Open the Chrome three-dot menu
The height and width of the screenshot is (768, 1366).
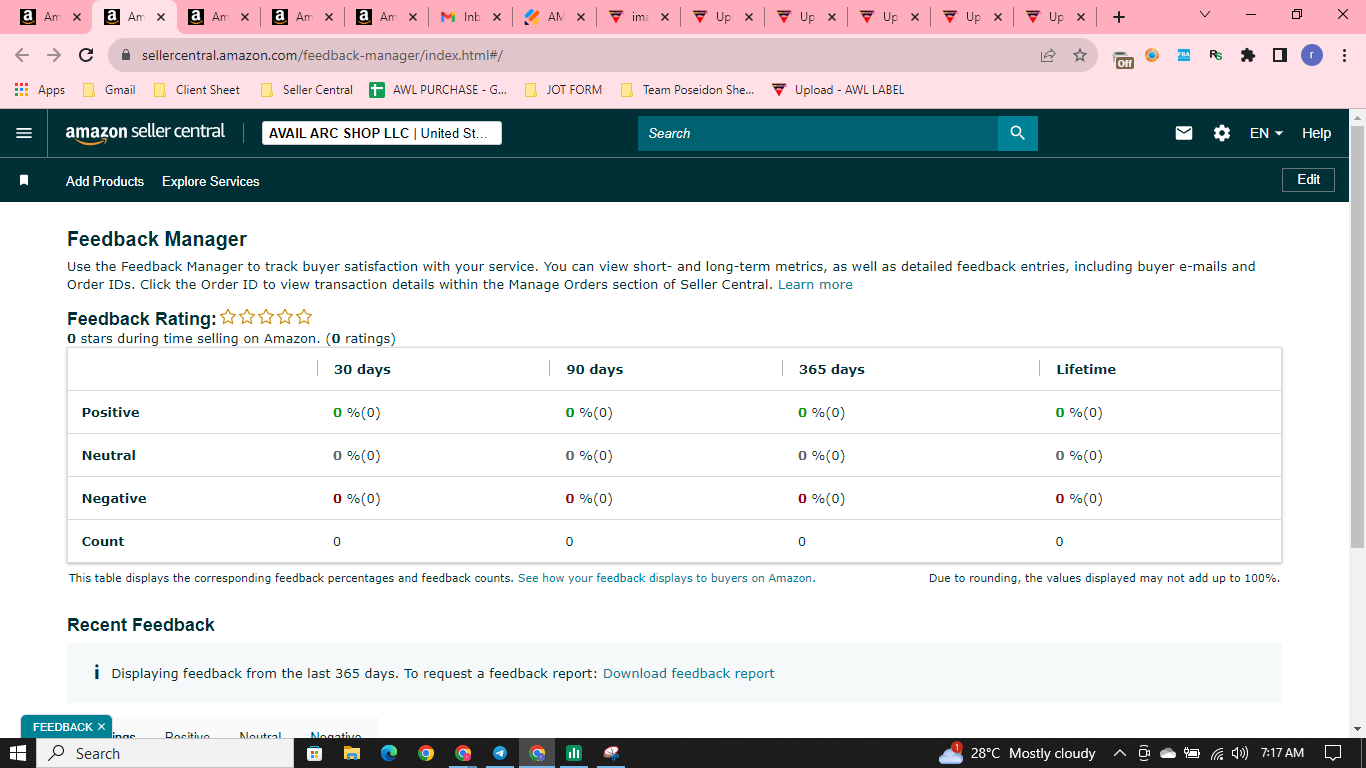point(1344,56)
